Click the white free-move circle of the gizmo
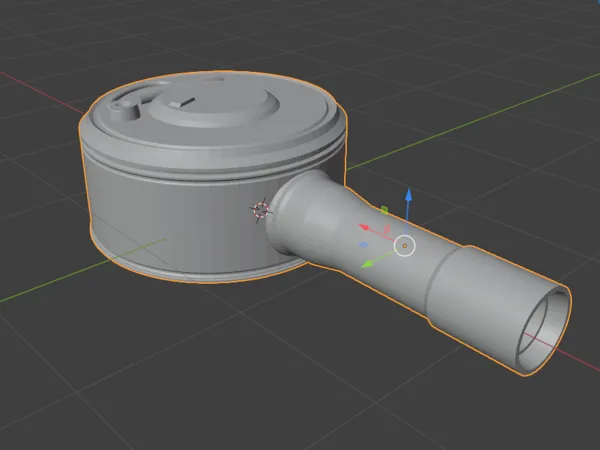This screenshot has height=450, width=600. point(404,246)
